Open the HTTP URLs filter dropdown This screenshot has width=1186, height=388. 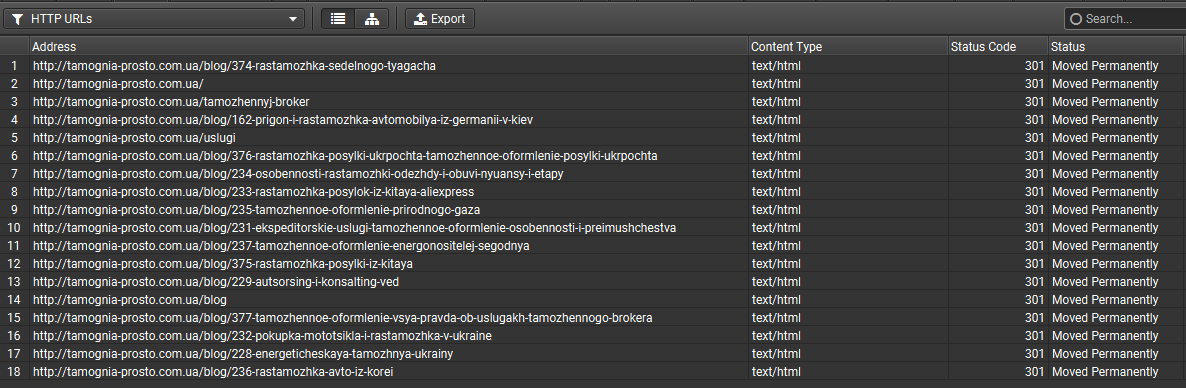pyautogui.click(x=154, y=19)
